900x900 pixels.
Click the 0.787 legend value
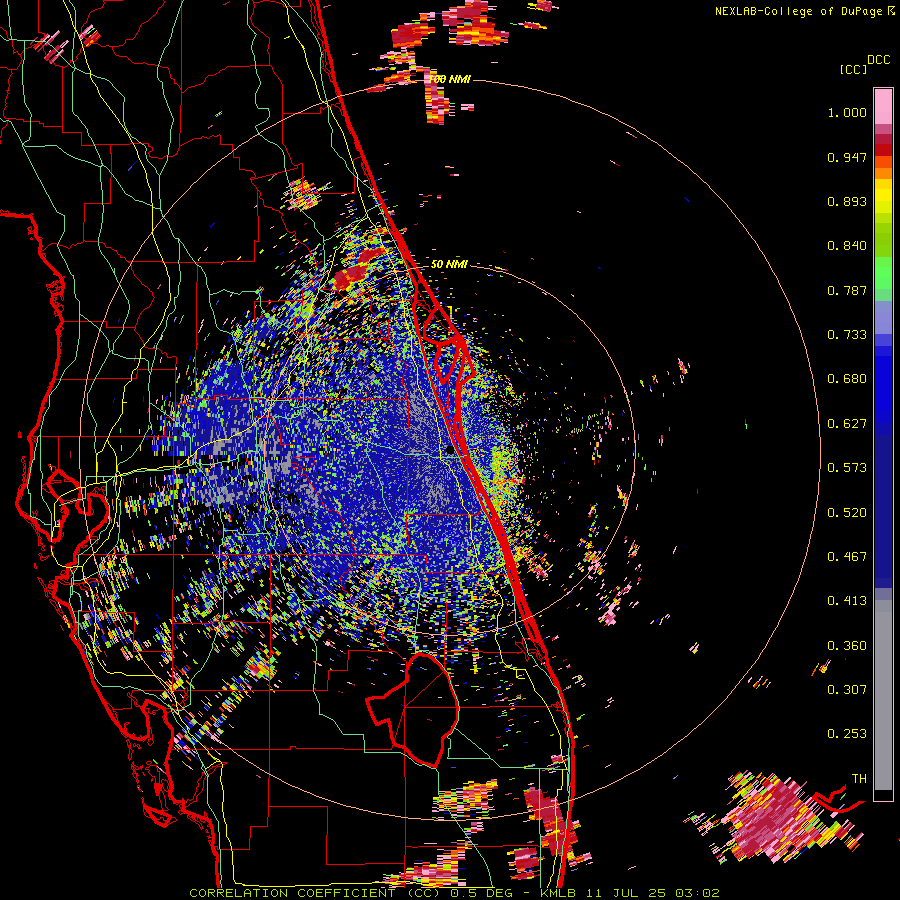[847, 290]
